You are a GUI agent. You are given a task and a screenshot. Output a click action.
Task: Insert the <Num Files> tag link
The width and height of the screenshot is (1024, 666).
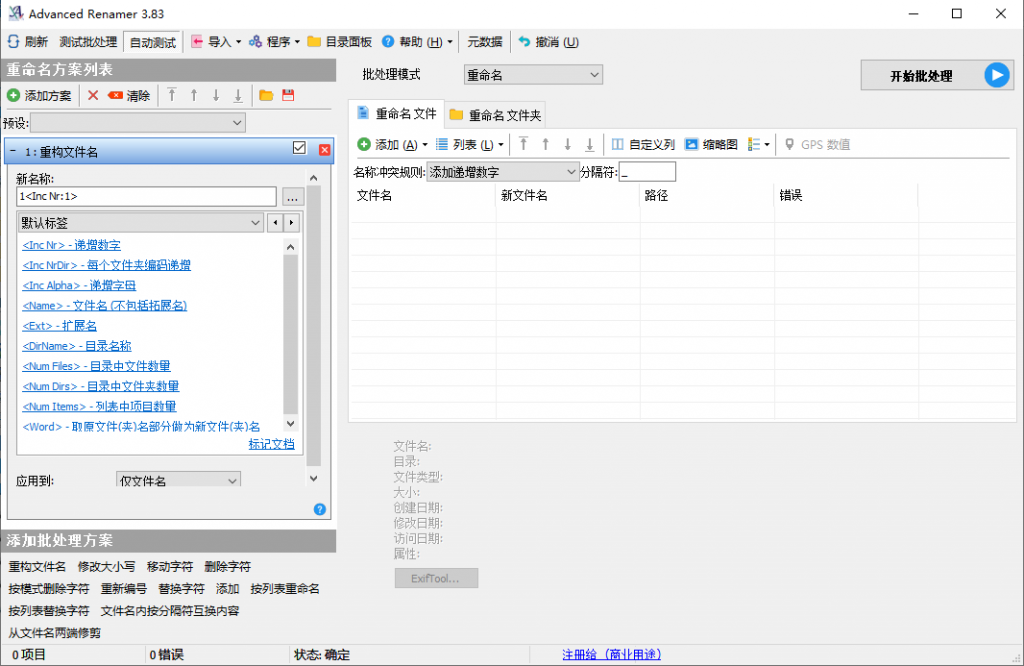click(96, 367)
